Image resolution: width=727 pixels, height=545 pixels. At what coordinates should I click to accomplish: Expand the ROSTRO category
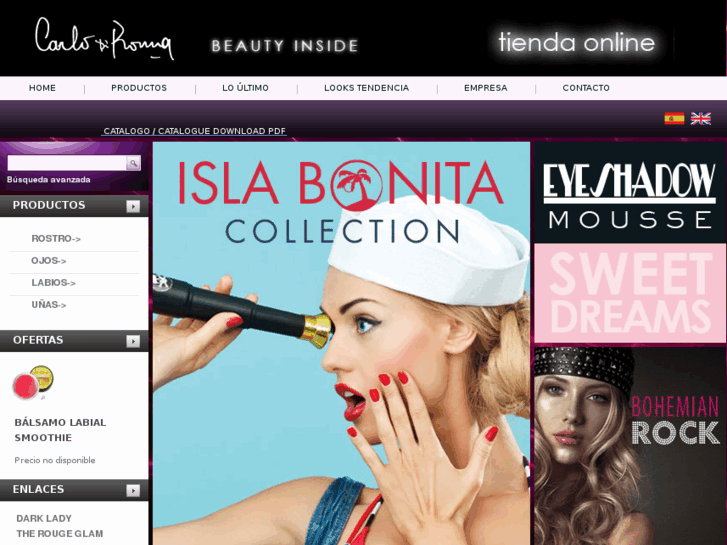(x=56, y=238)
